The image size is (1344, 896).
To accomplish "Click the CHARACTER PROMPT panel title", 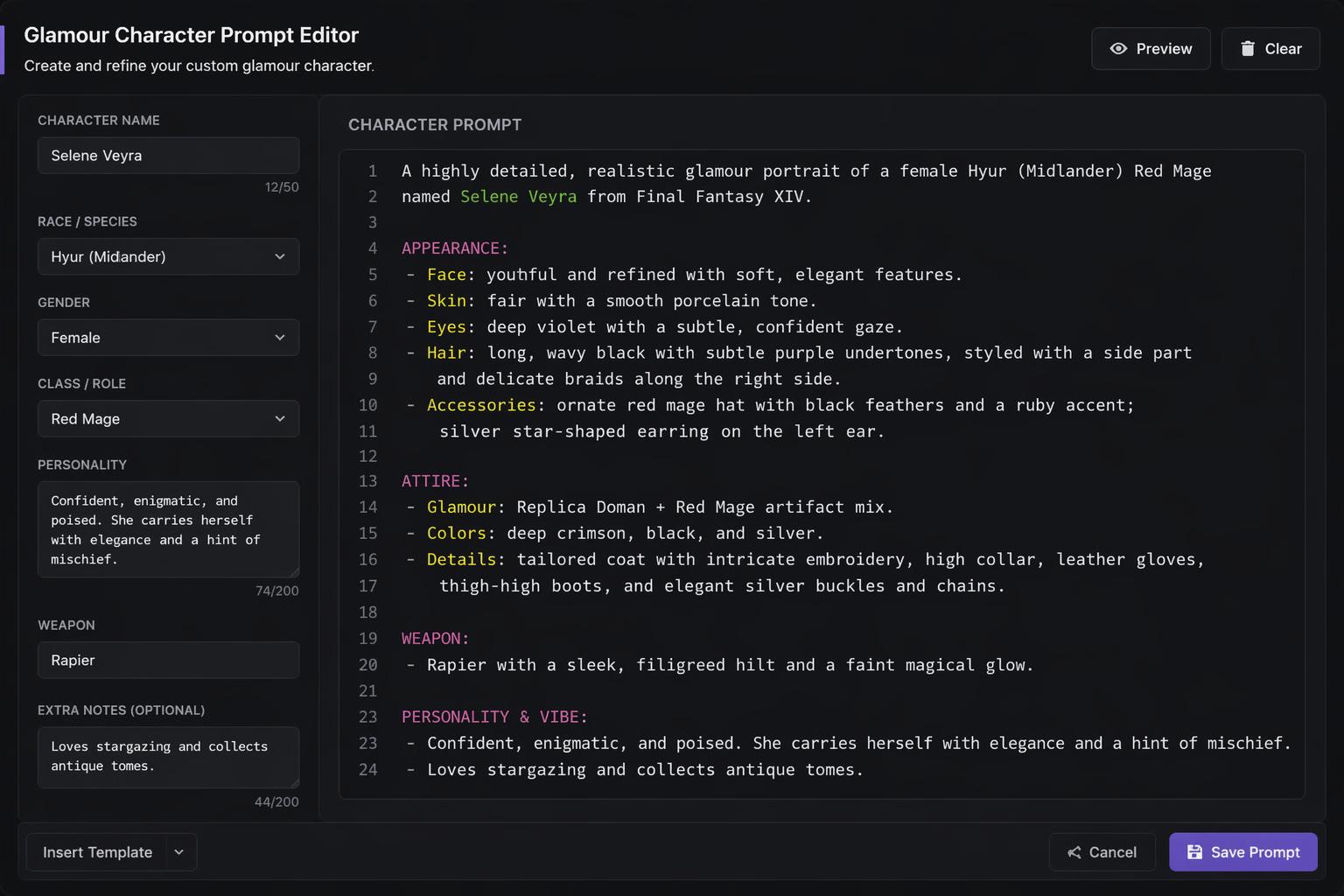I will point(435,125).
